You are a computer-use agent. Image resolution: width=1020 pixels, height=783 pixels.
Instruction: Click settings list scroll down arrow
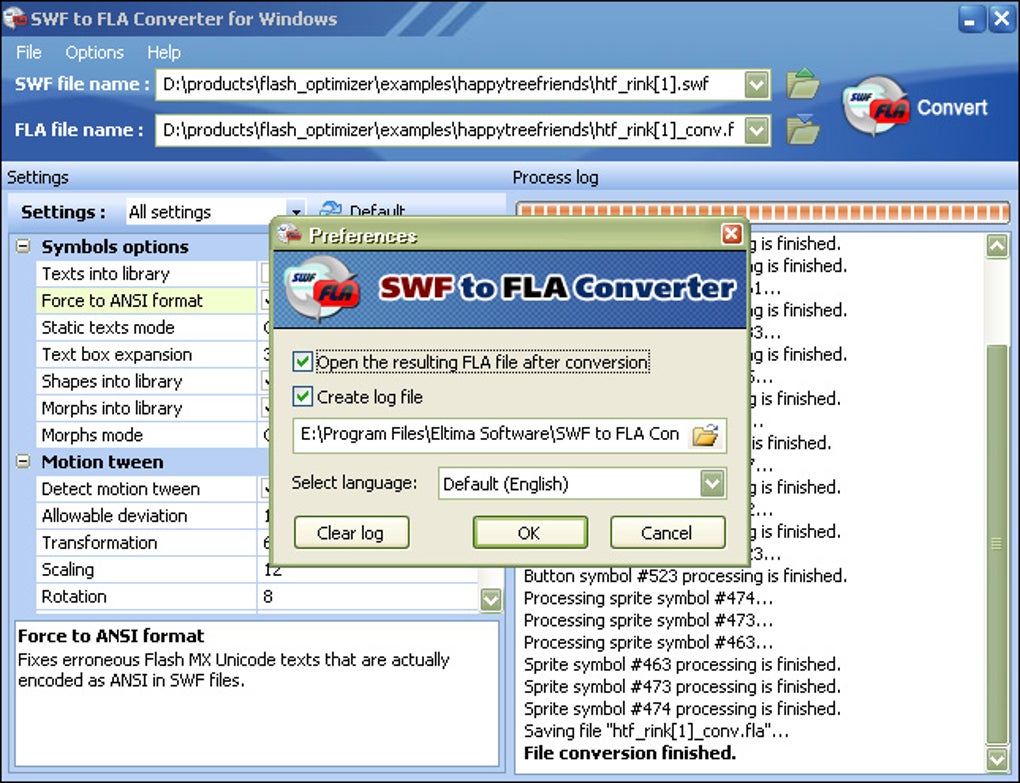click(x=490, y=599)
